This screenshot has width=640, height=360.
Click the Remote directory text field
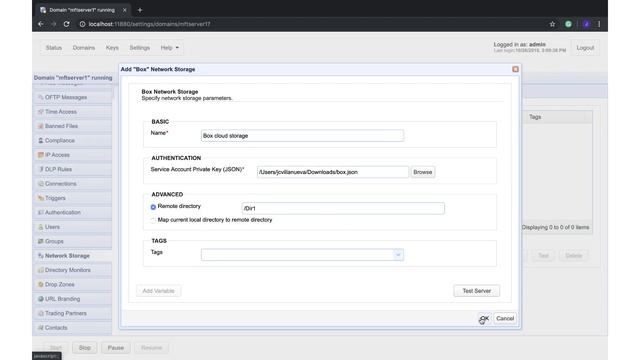[343, 208]
